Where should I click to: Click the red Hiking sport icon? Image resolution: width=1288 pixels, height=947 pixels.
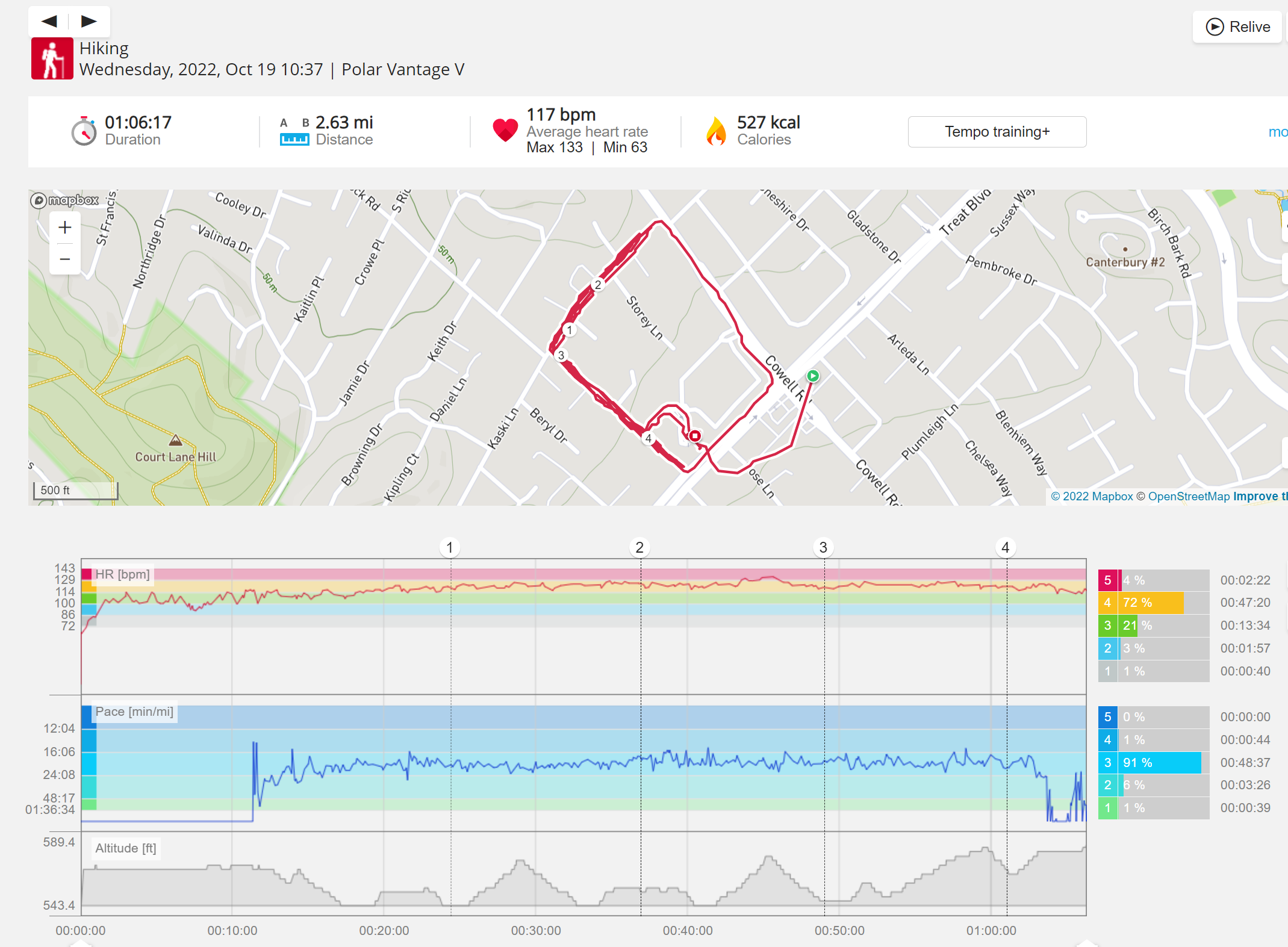(x=52, y=58)
